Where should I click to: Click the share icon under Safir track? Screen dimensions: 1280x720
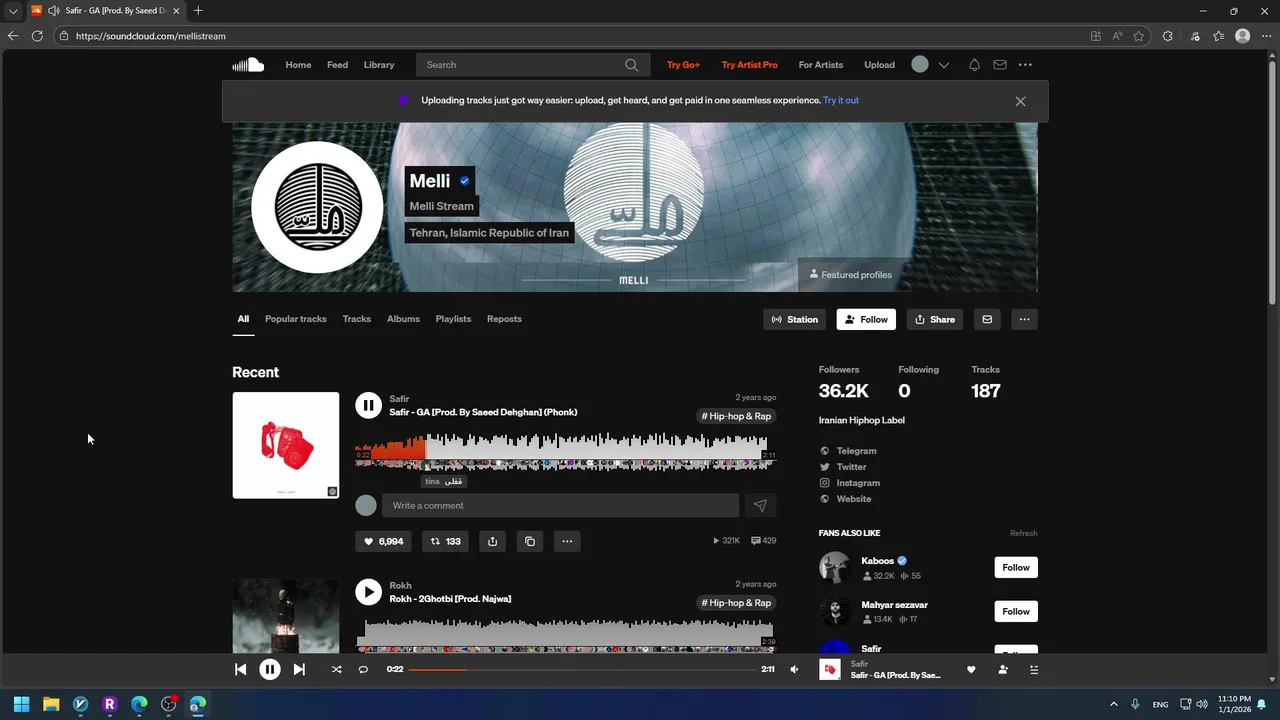point(492,541)
